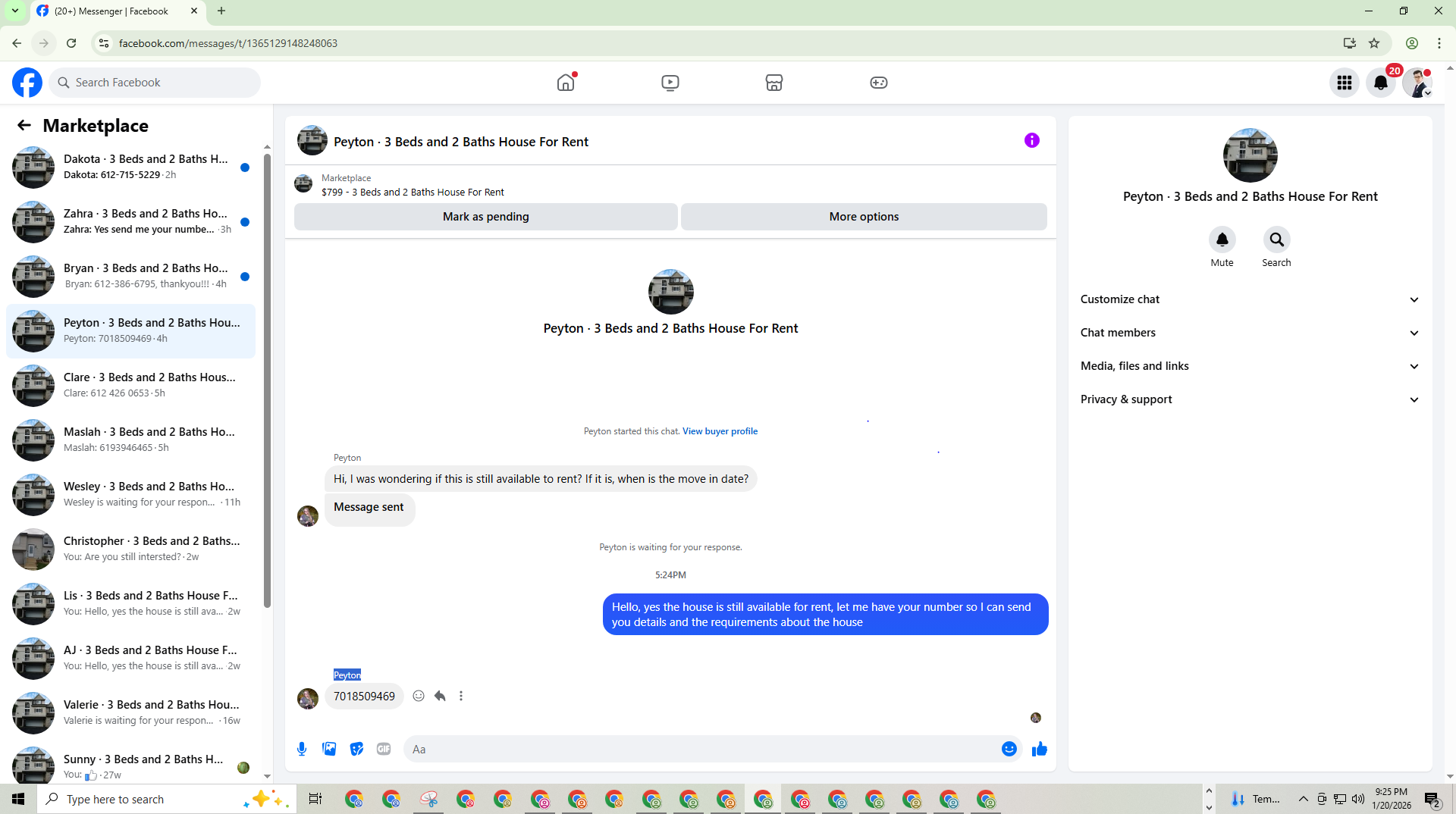Open the $799 Marketplace listing link
This screenshot has height=814, width=1456.
pos(413,193)
